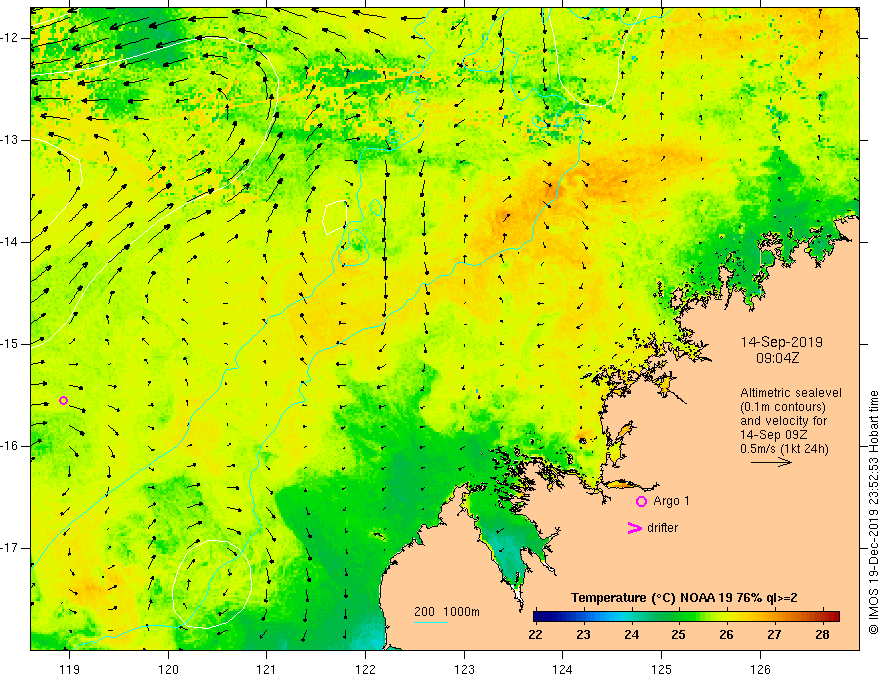
Task: Click the latitude axis label '-17'
Action: coord(10,548)
